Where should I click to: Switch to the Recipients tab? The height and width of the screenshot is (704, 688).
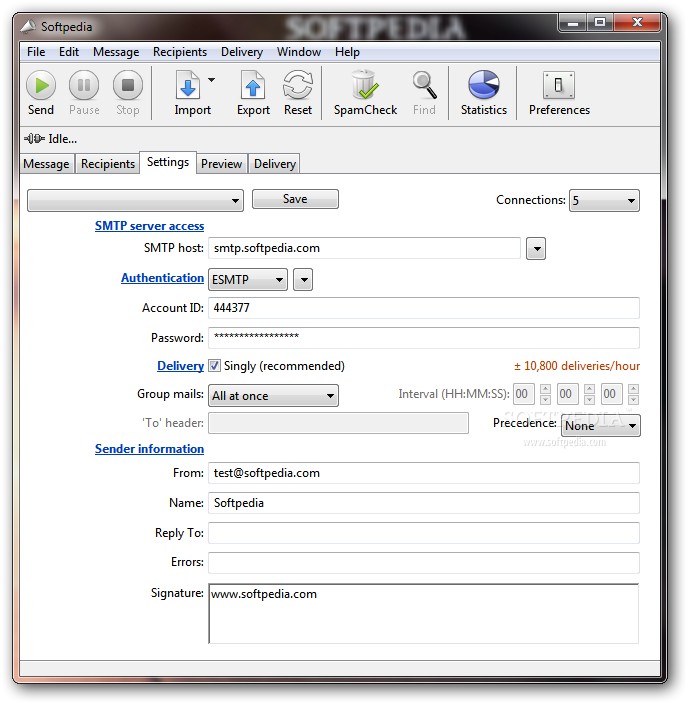[x=108, y=164]
